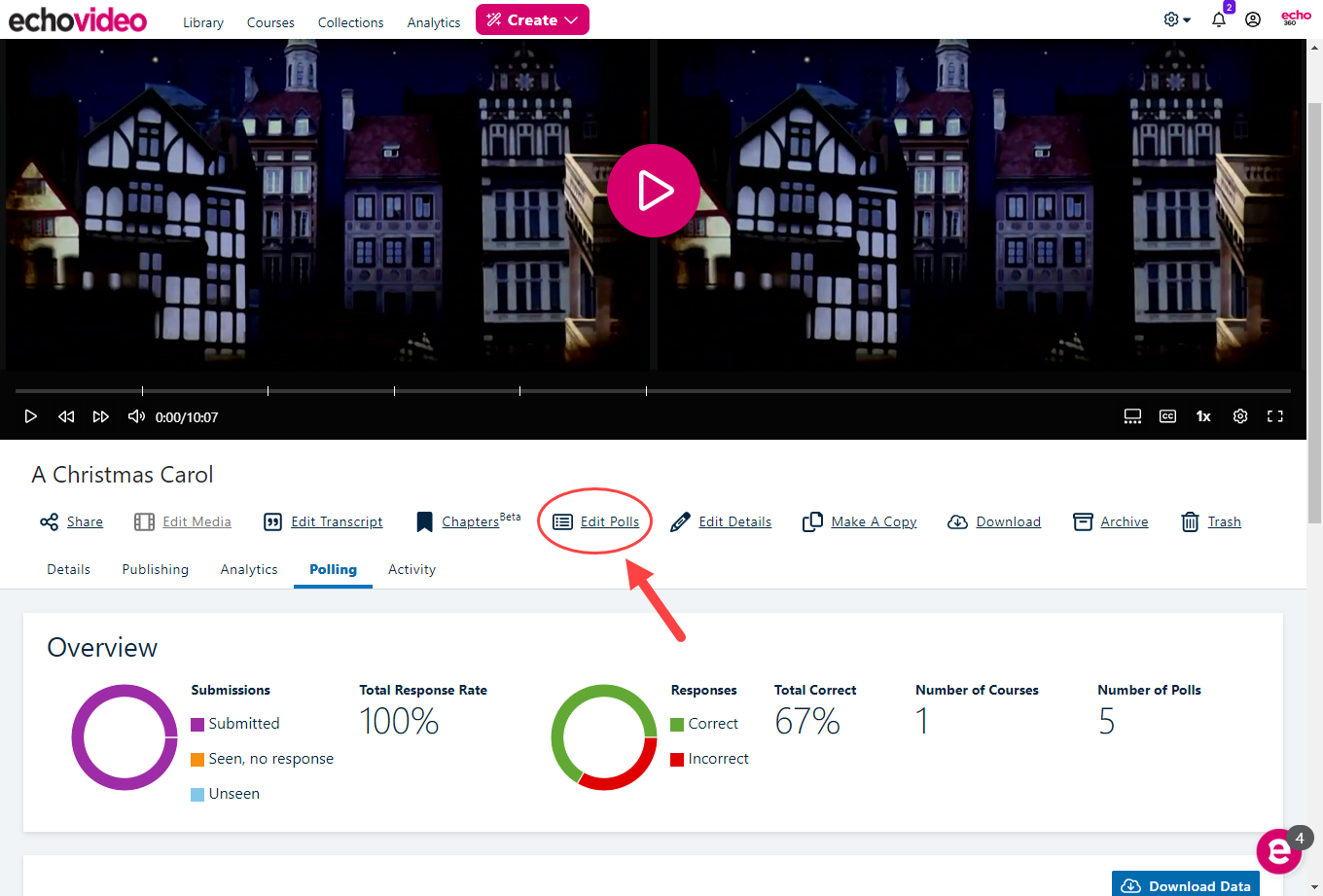Click the Download link
The image size is (1323, 896).
(x=1008, y=522)
